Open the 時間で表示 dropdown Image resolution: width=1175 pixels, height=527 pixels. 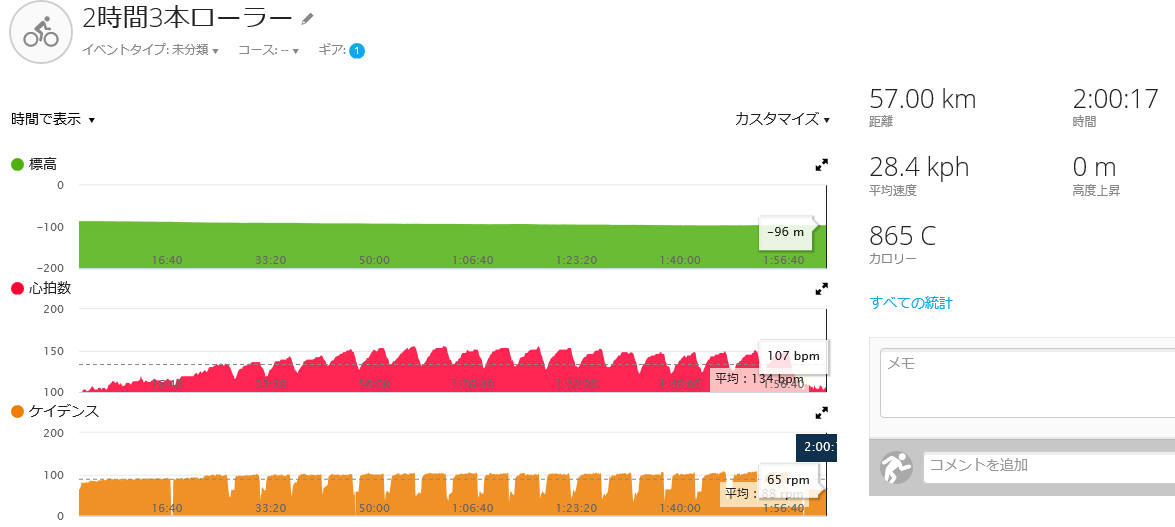52,119
